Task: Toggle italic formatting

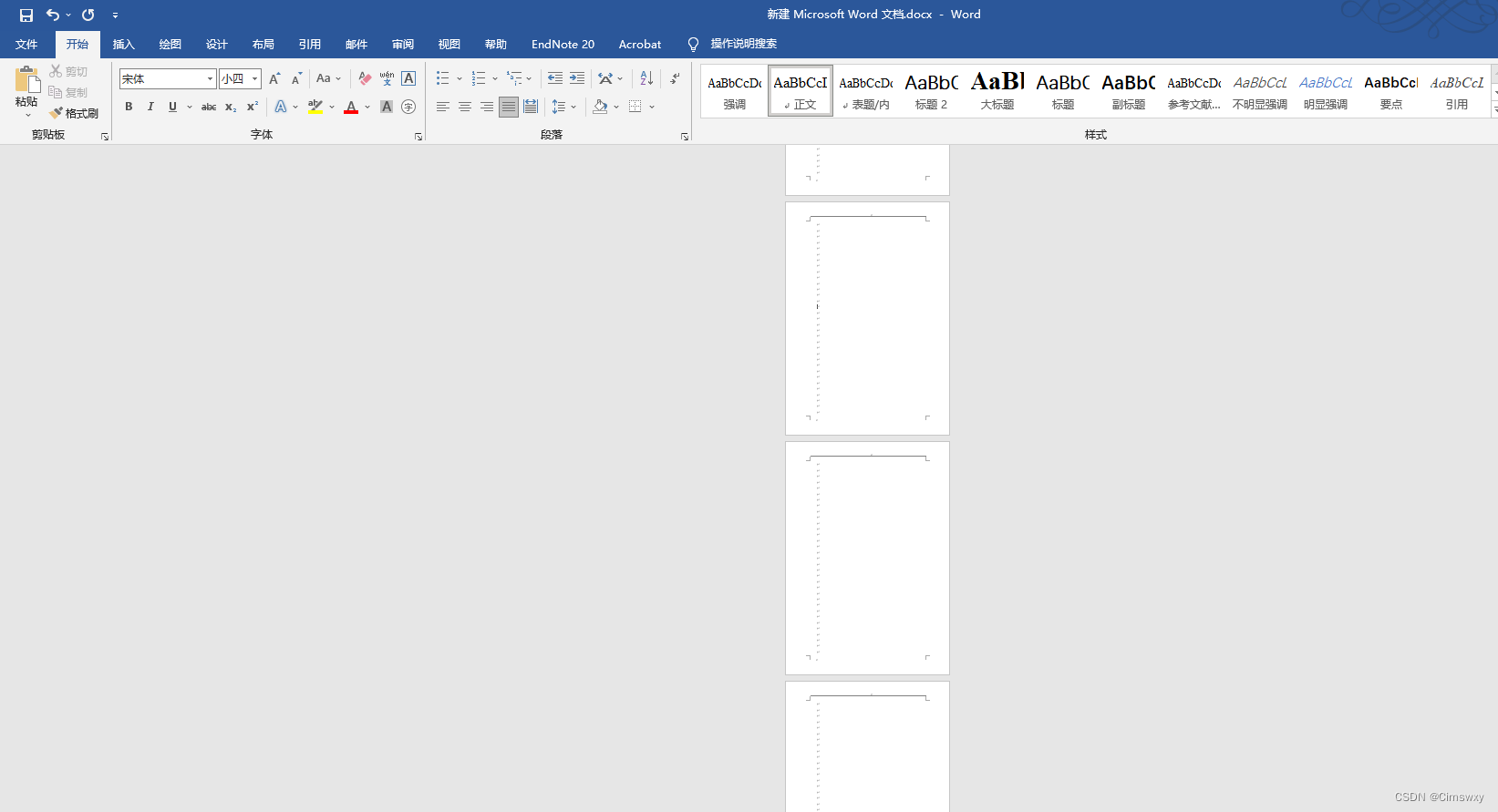Action: pos(150,107)
